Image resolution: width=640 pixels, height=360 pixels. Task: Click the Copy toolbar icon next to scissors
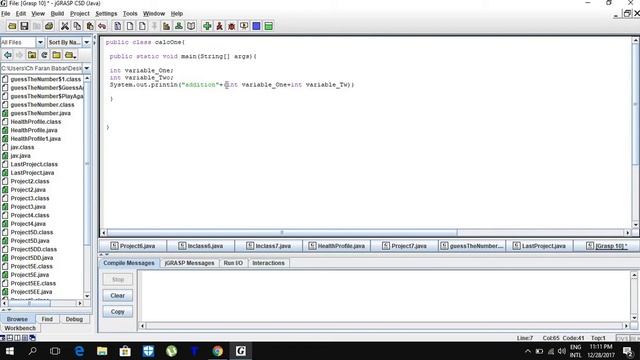coord(77,26)
